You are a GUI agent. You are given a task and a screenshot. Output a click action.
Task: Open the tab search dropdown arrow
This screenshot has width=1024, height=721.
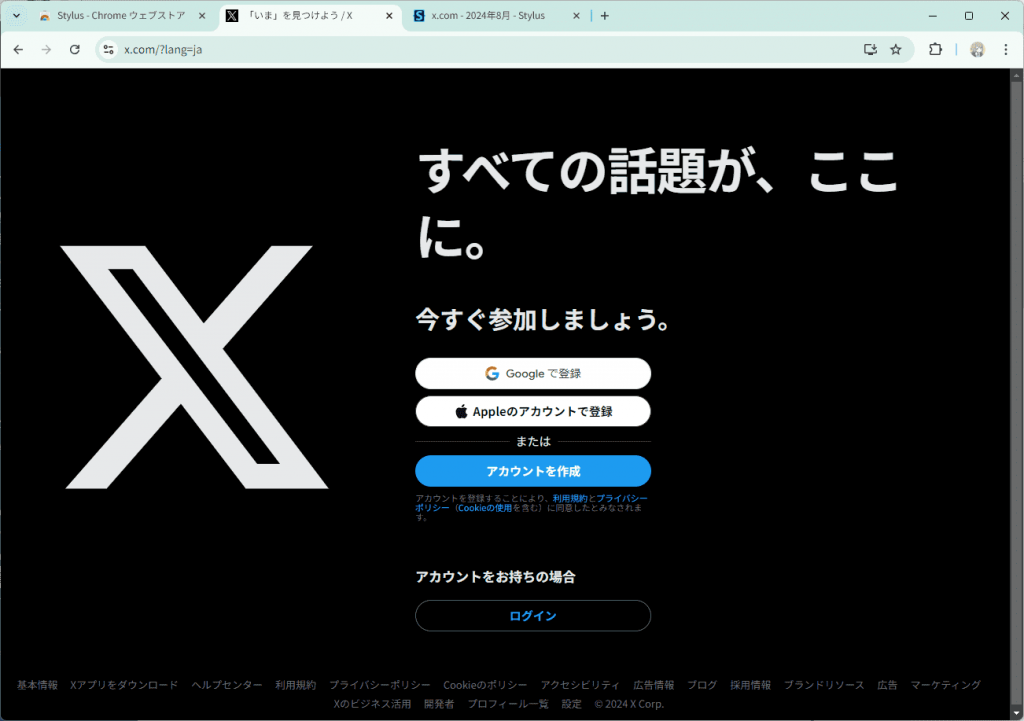(16, 16)
